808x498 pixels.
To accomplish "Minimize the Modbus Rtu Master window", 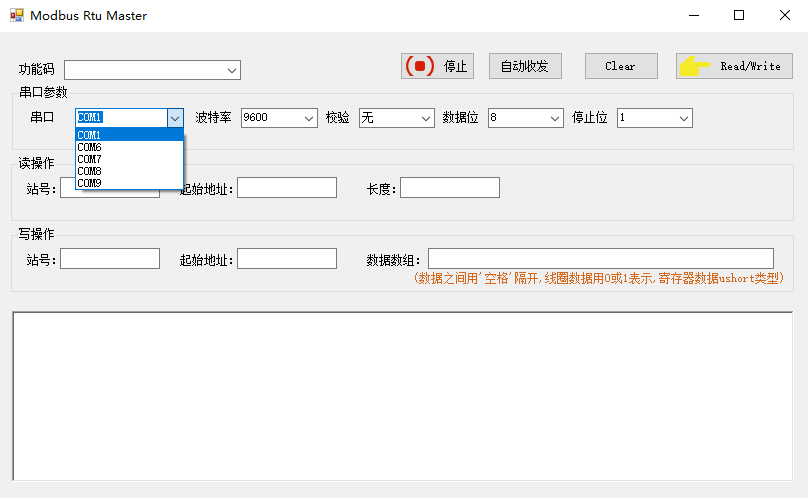I will (x=694, y=15).
